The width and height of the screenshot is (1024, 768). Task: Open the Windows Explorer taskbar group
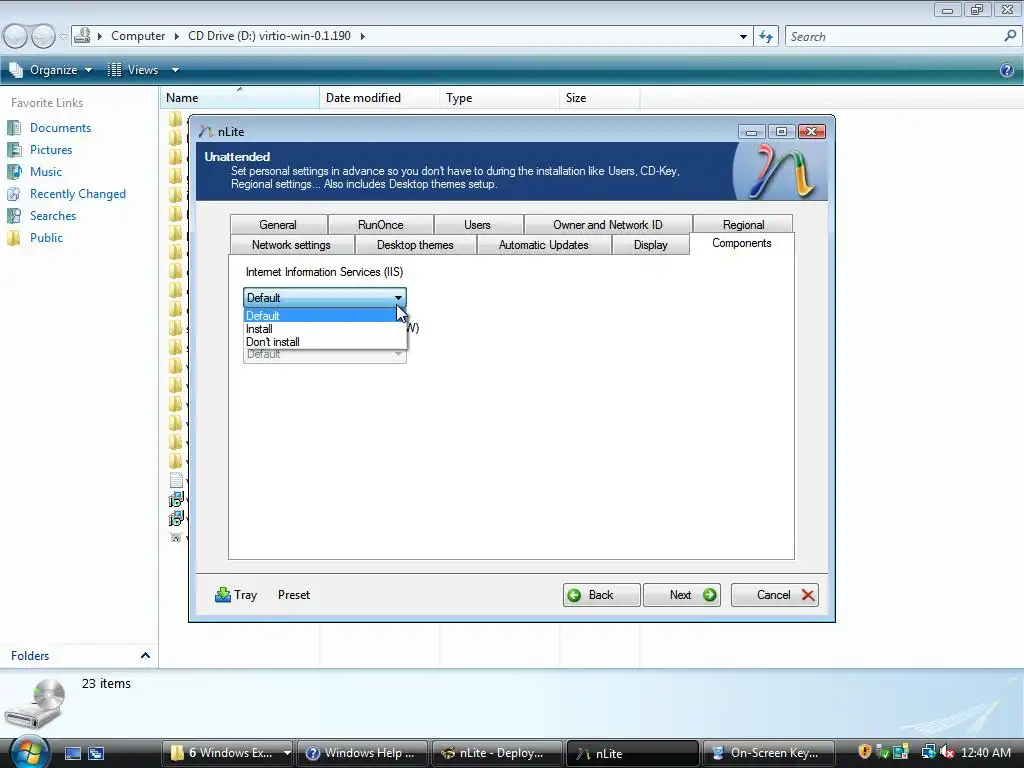(x=228, y=753)
